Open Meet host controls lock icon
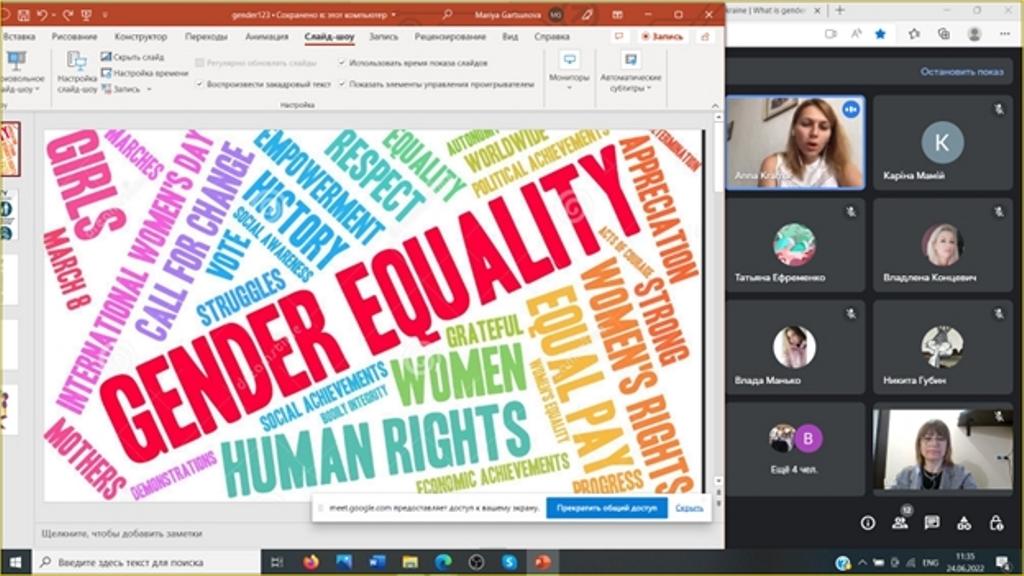The height and width of the screenshot is (576, 1024). [996, 522]
